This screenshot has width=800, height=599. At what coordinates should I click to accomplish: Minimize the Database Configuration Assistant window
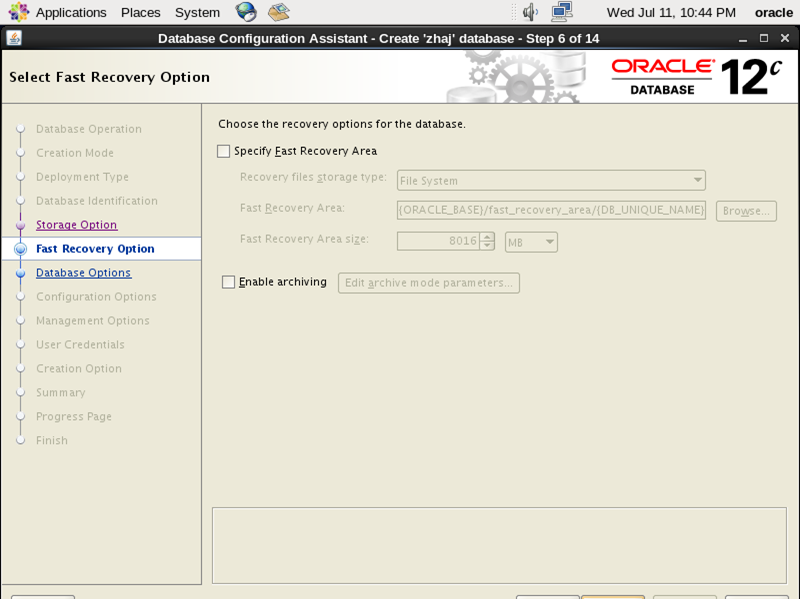(x=743, y=39)
